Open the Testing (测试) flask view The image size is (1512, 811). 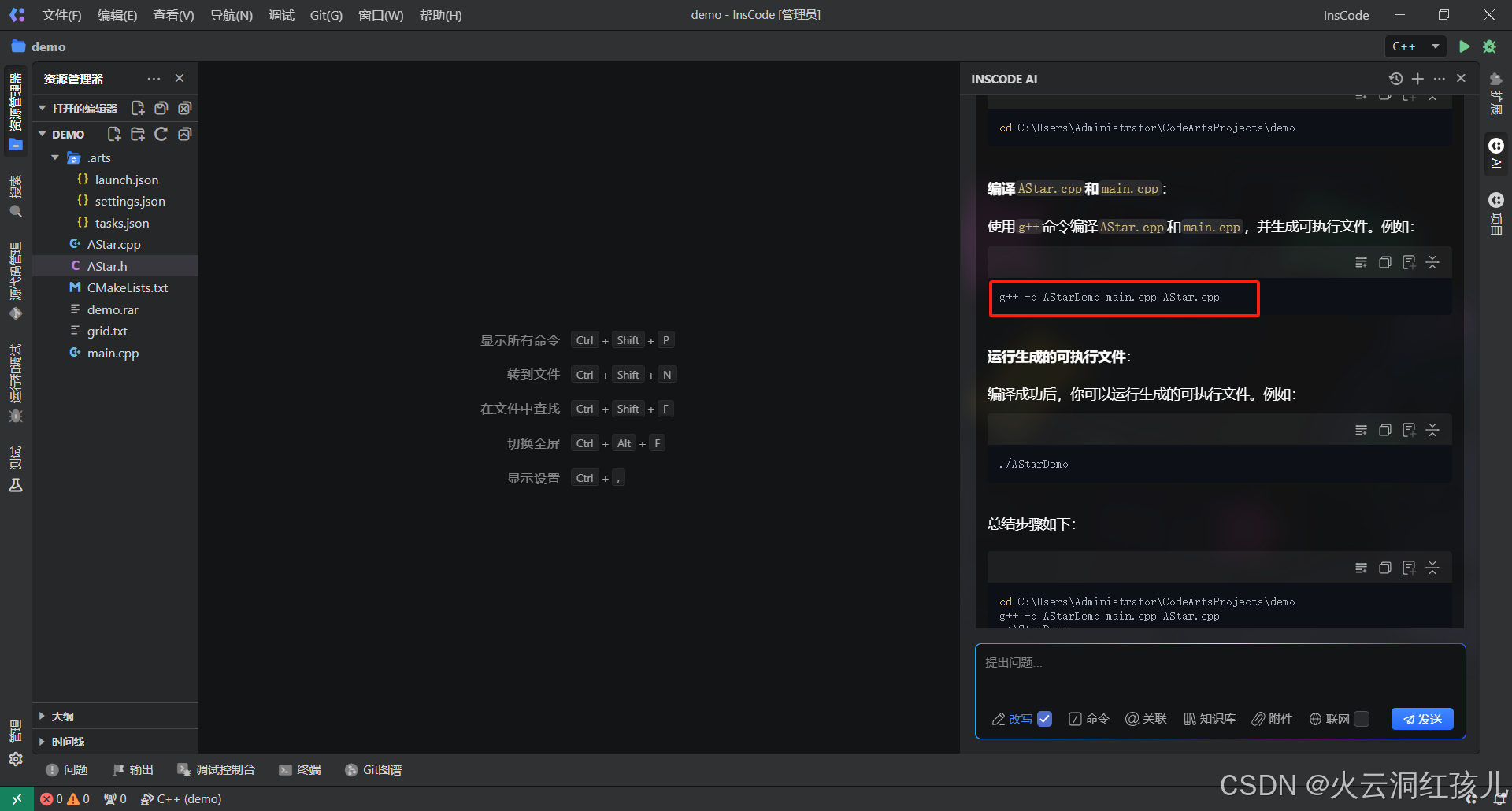(x=16, y=469)
